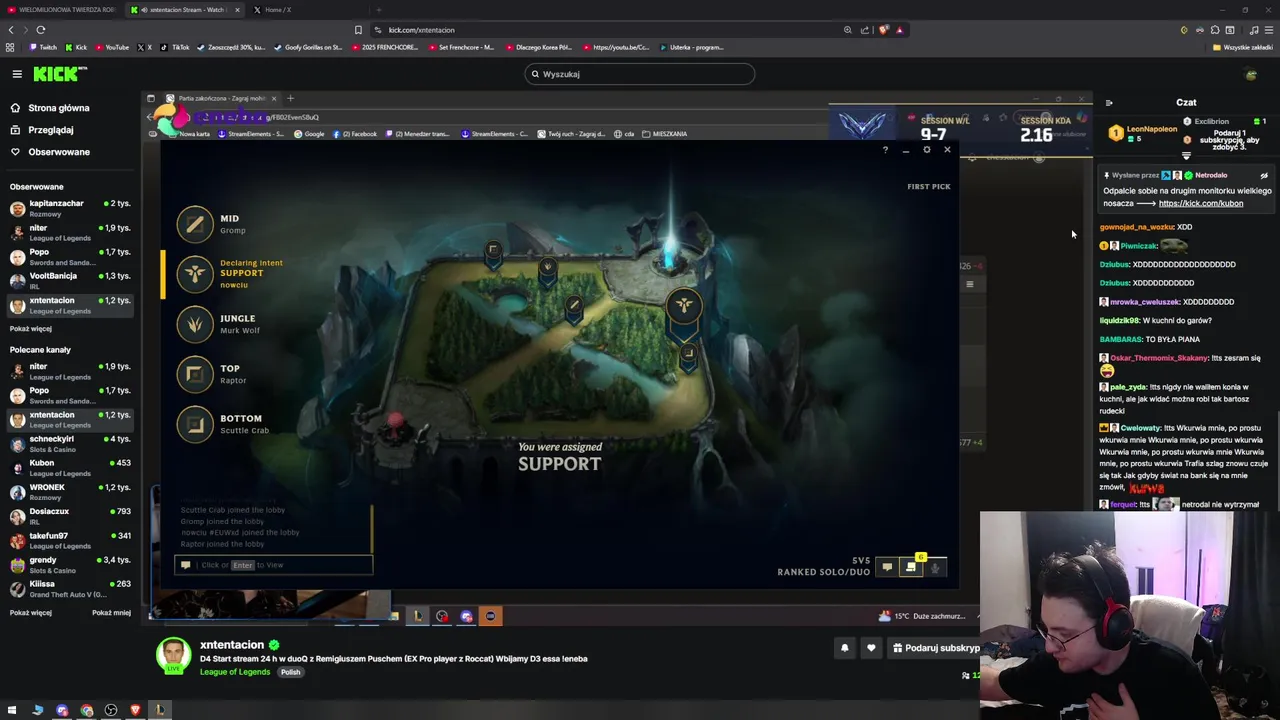
Task: Bookmark this page icon in address bar
Action: click(358, 30)
